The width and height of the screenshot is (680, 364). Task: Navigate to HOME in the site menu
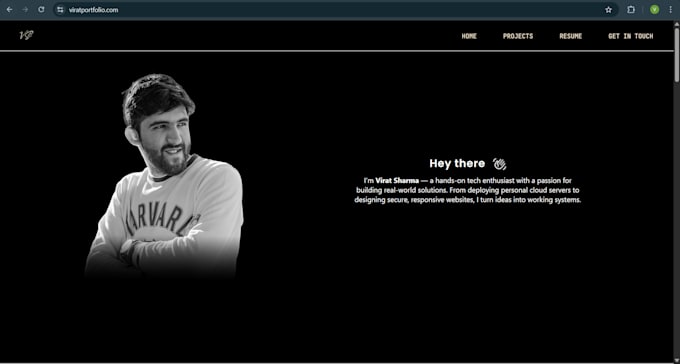pyautogui.click(x=469, y=36)
